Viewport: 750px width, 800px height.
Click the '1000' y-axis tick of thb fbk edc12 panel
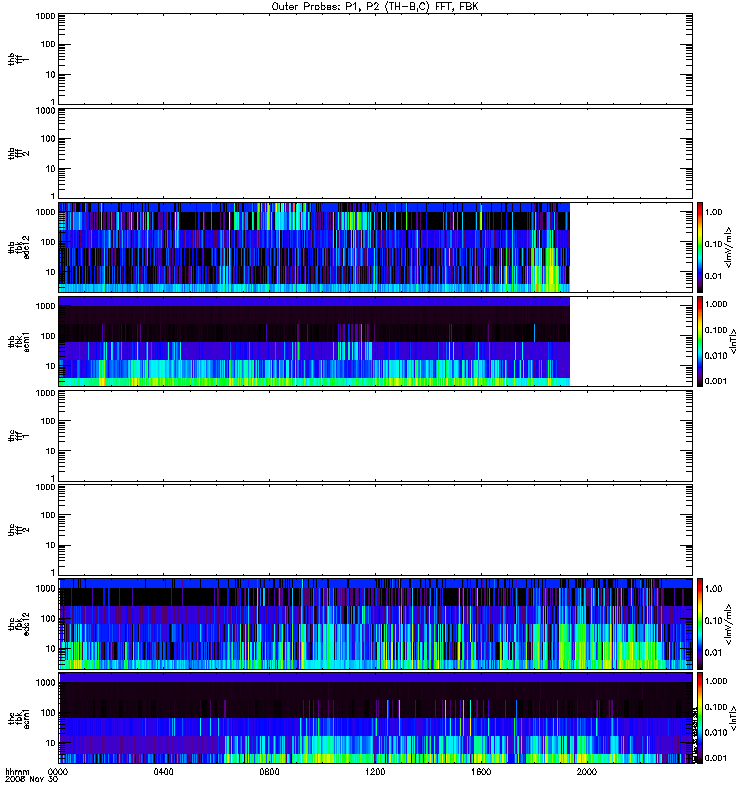(45, 212)
